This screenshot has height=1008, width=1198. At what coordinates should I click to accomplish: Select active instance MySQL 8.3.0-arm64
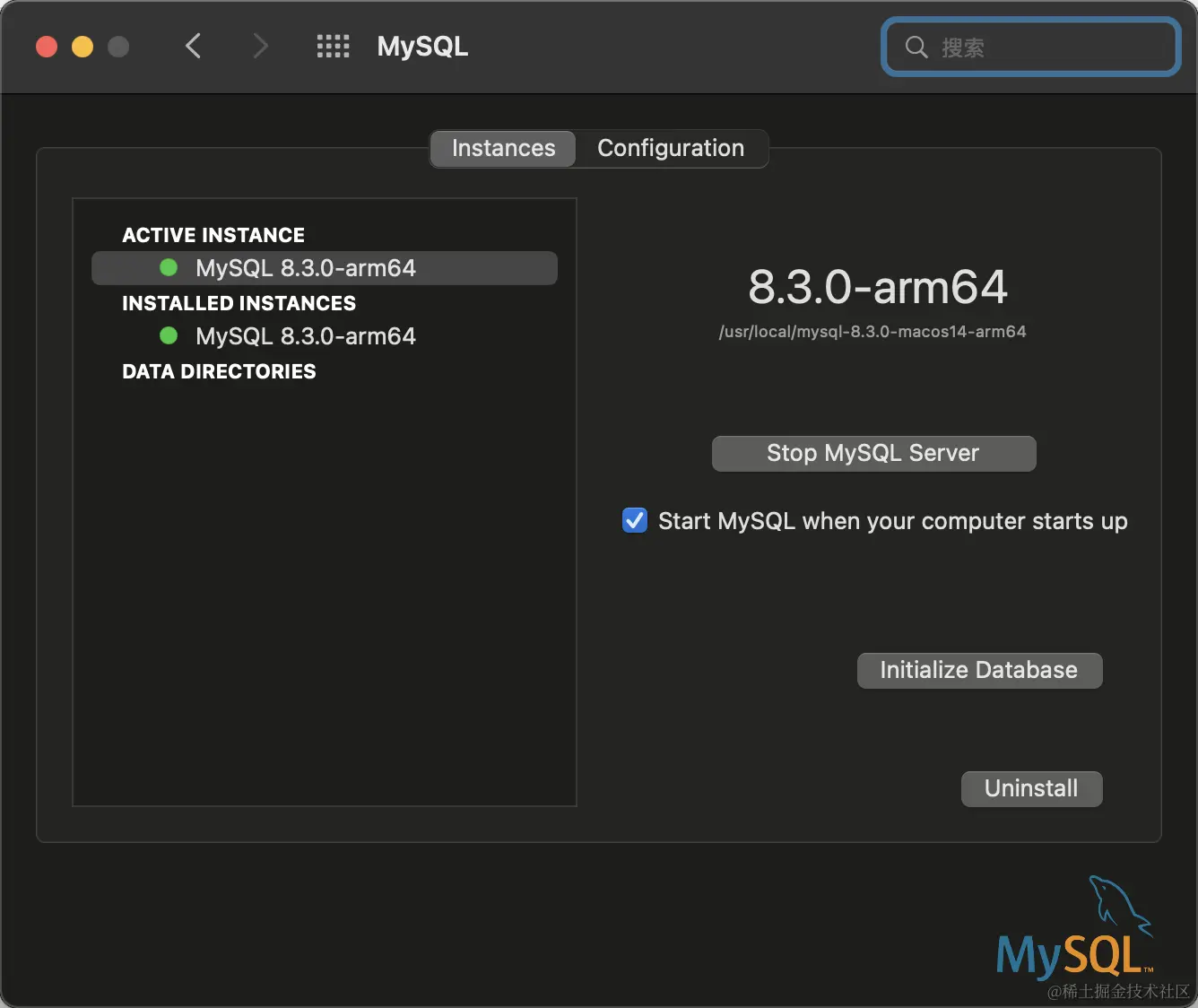pyautogui.click(x=325, y=268)
